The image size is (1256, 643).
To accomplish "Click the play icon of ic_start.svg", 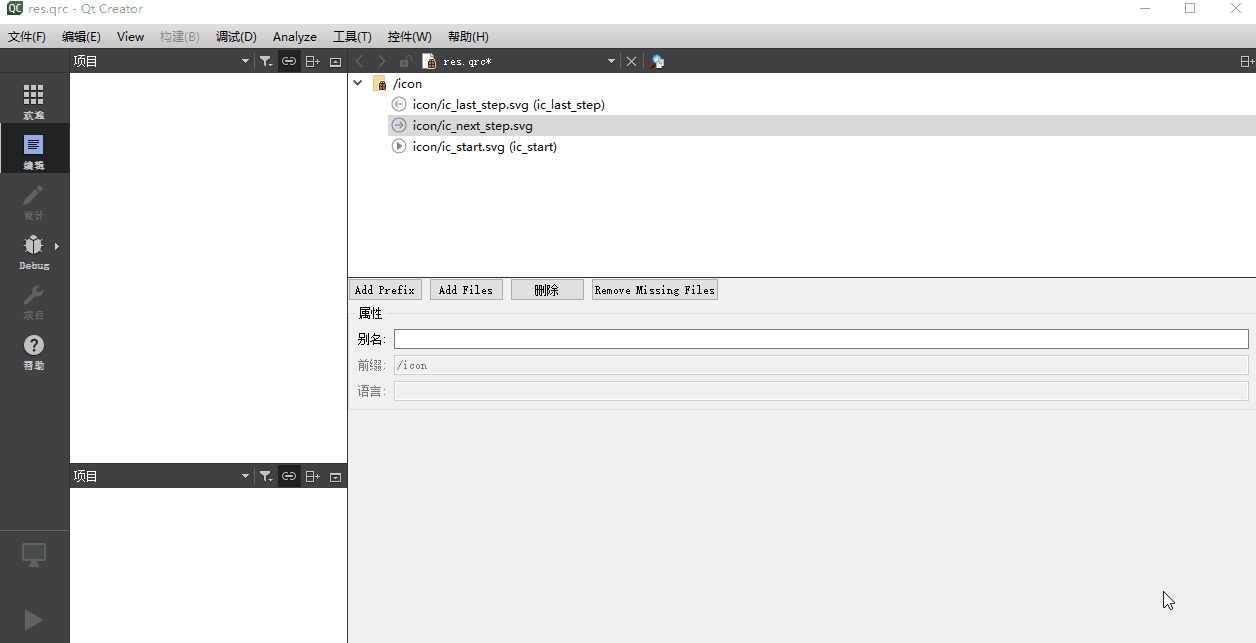I will tap(399, 146).
